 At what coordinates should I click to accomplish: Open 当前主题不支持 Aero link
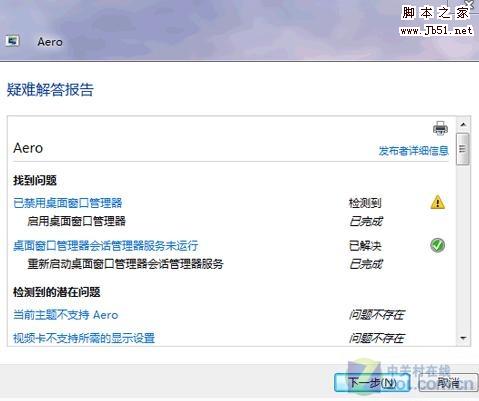coord(66,315)
